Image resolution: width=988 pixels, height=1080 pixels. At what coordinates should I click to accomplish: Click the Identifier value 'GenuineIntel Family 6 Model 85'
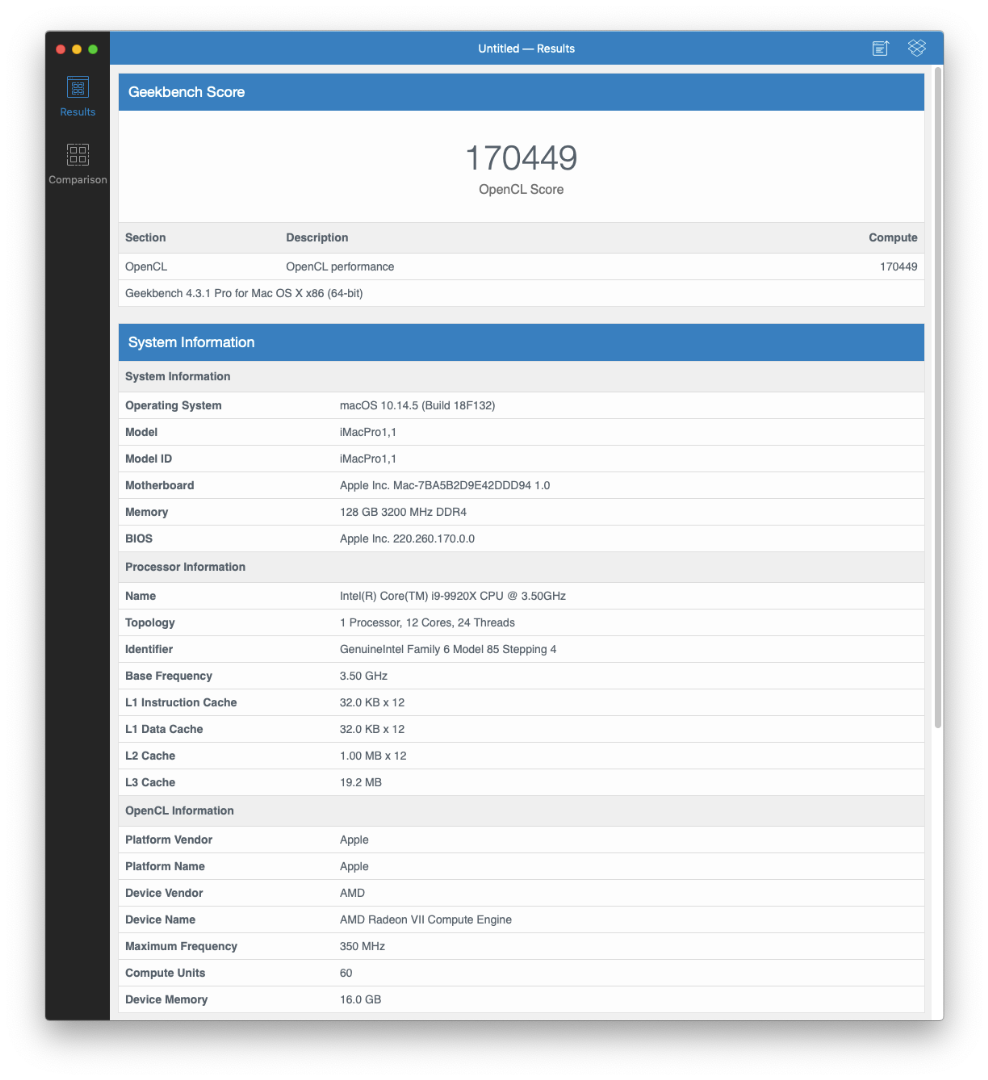pos(420,650)
